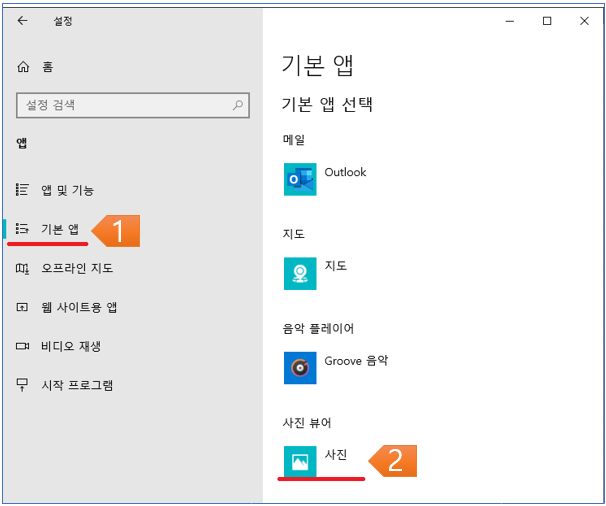Open the 홈 home icon

(x=23, y=67)
